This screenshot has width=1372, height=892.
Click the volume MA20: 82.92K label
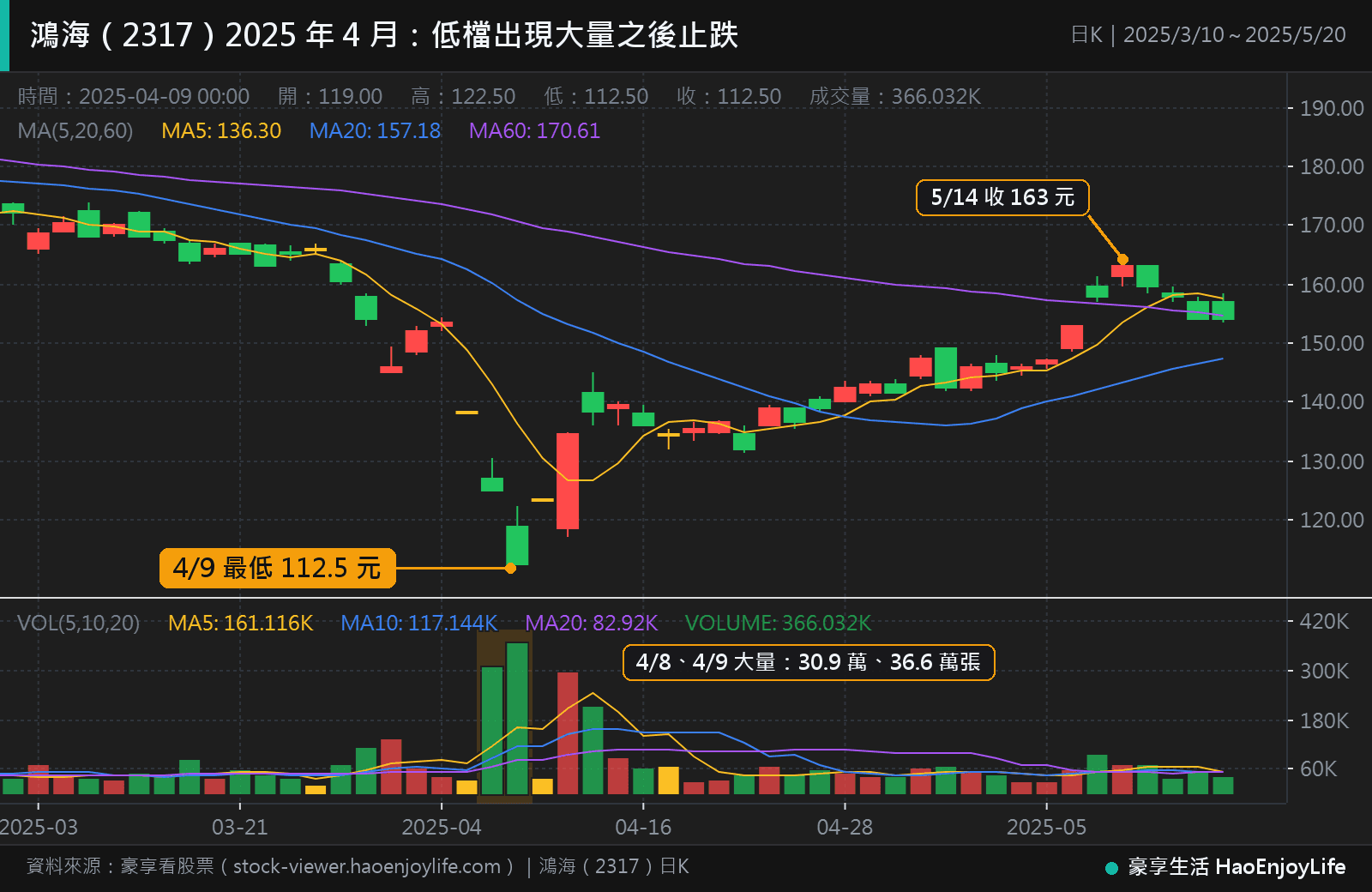[592, 623]
